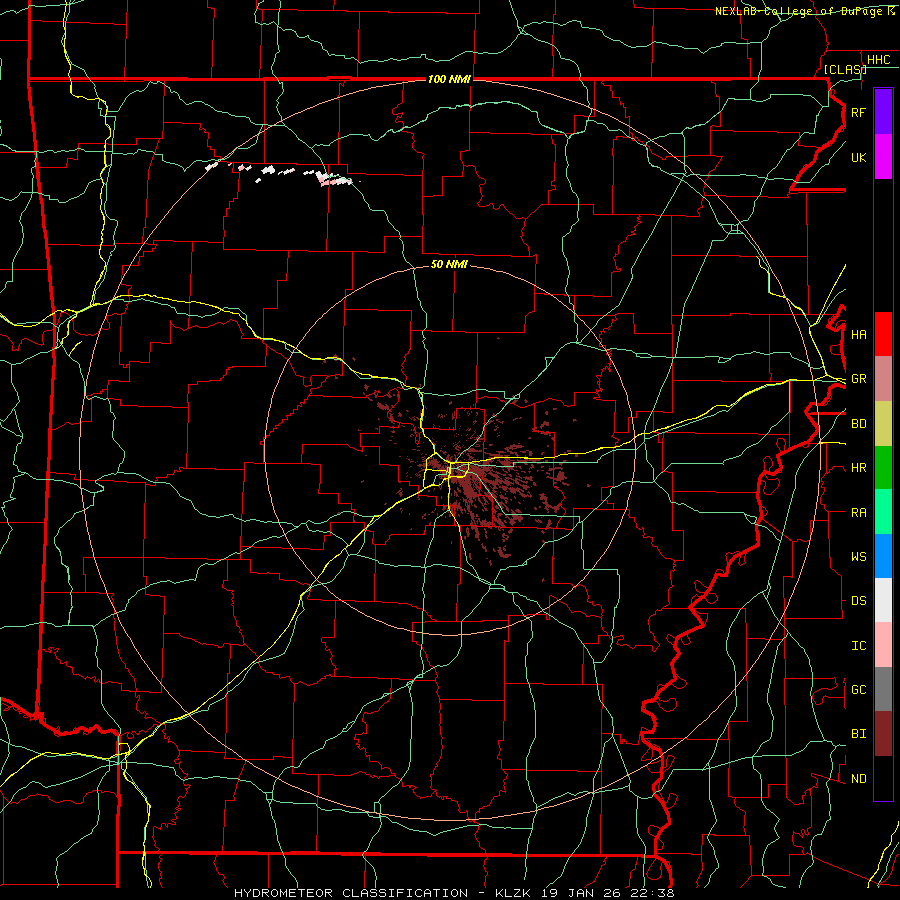Click the GC legend label
The height and width of the screenshot is (900, 900).
pos(858,690)
